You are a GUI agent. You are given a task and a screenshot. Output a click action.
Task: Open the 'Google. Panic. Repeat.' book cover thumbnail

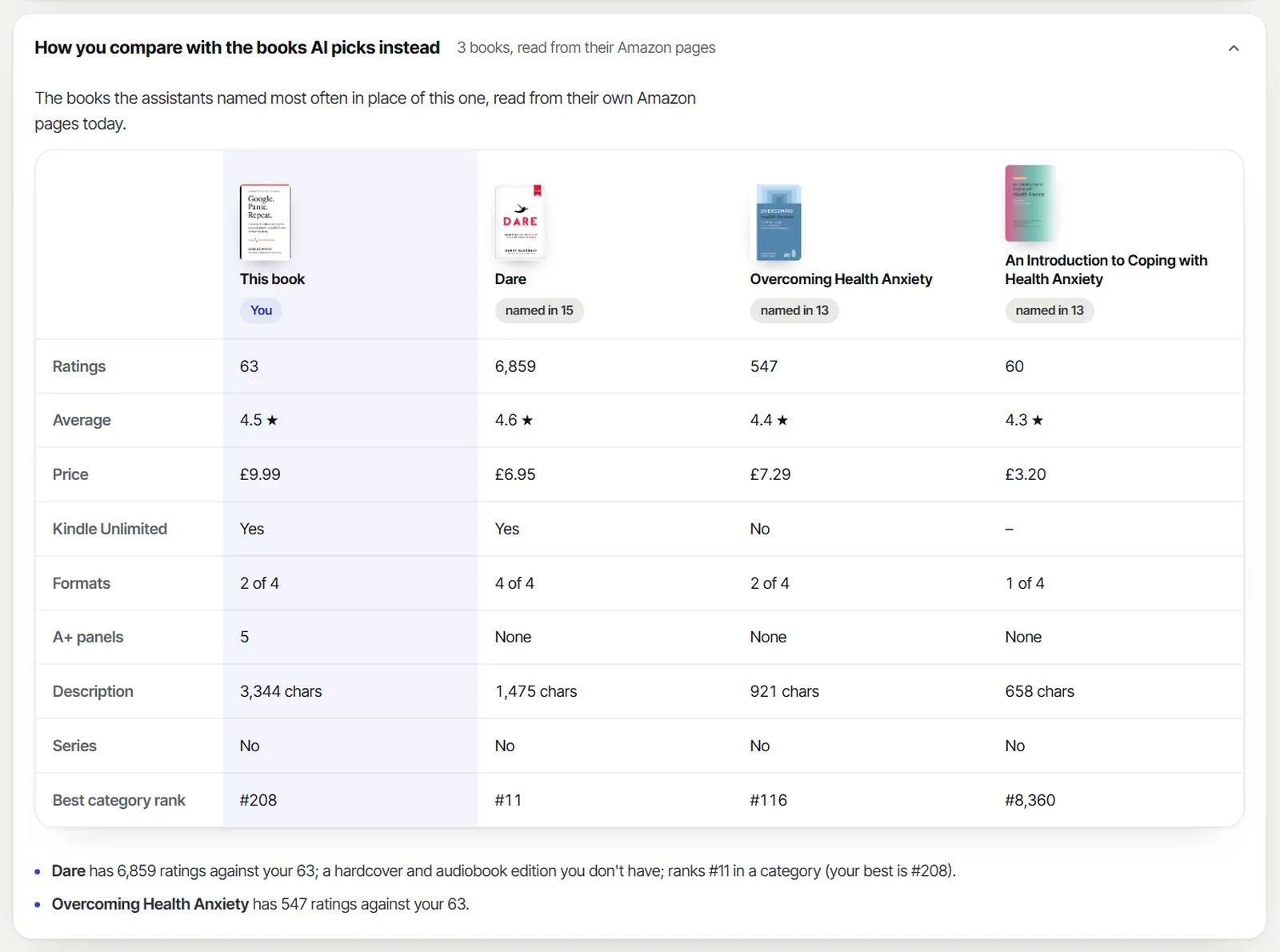265,222
